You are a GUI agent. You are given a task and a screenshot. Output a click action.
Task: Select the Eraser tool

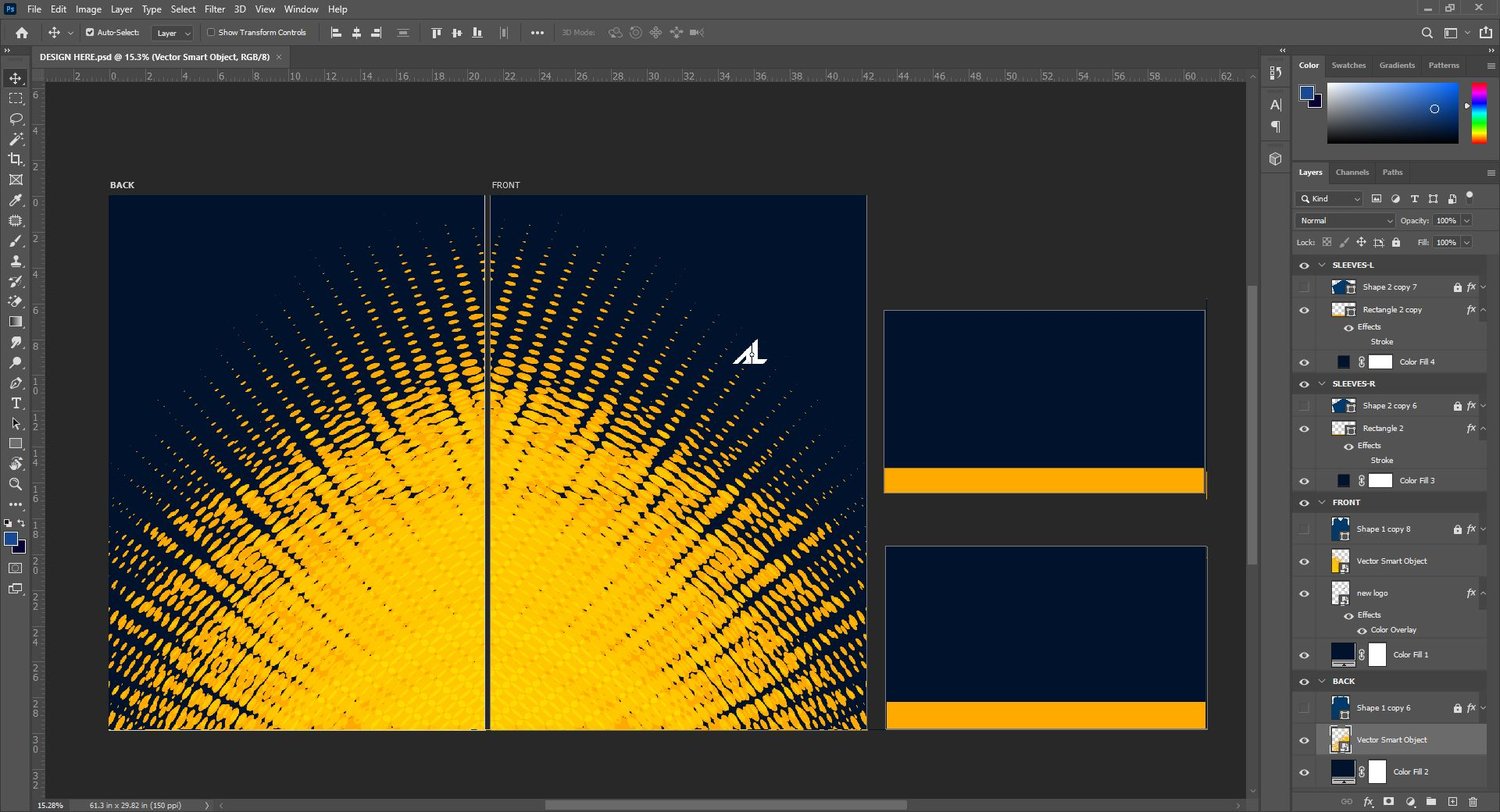(x=16, y=301)
